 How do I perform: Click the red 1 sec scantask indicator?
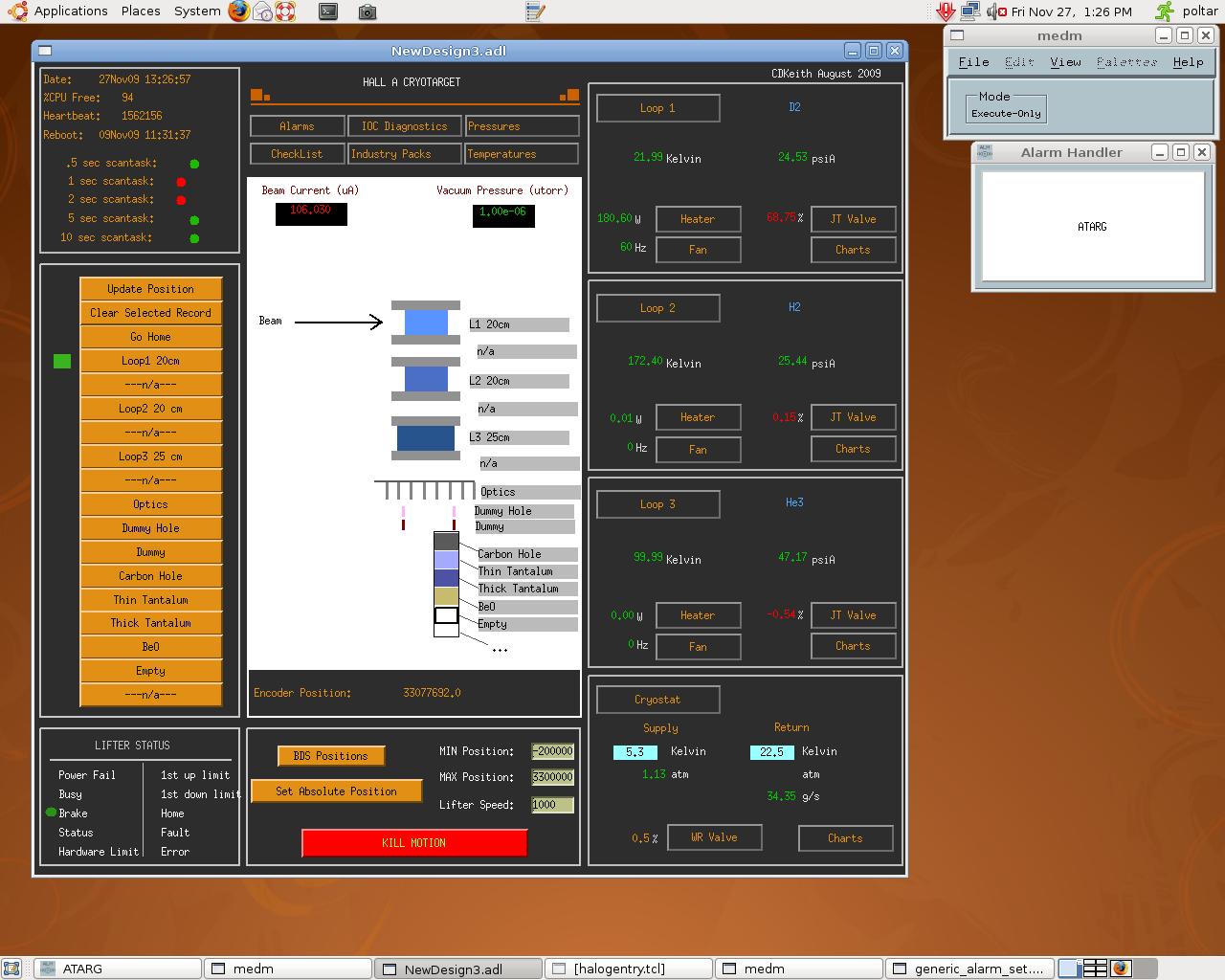181,182
